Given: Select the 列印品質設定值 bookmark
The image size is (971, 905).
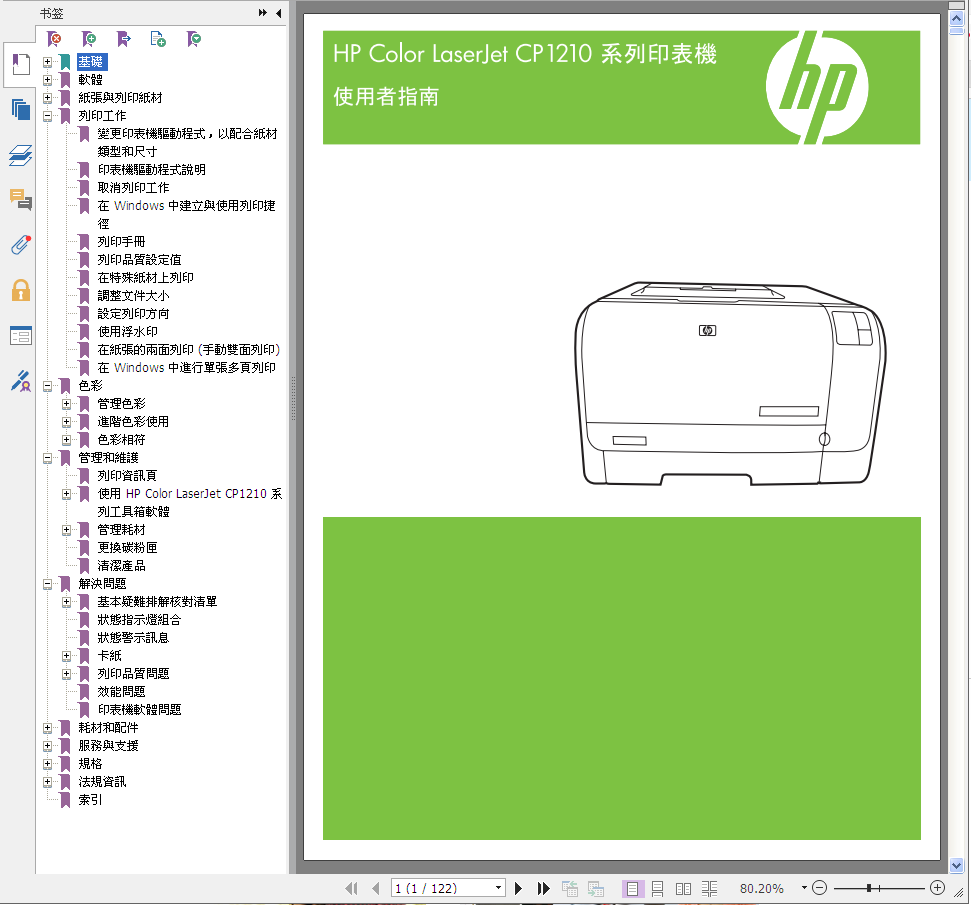Looking at the screenshot, I should [139, 260].
